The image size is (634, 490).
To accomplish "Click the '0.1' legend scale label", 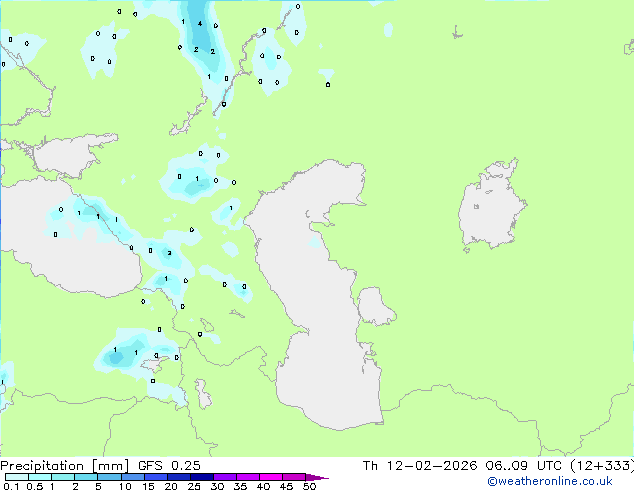I will click(11, 486).
